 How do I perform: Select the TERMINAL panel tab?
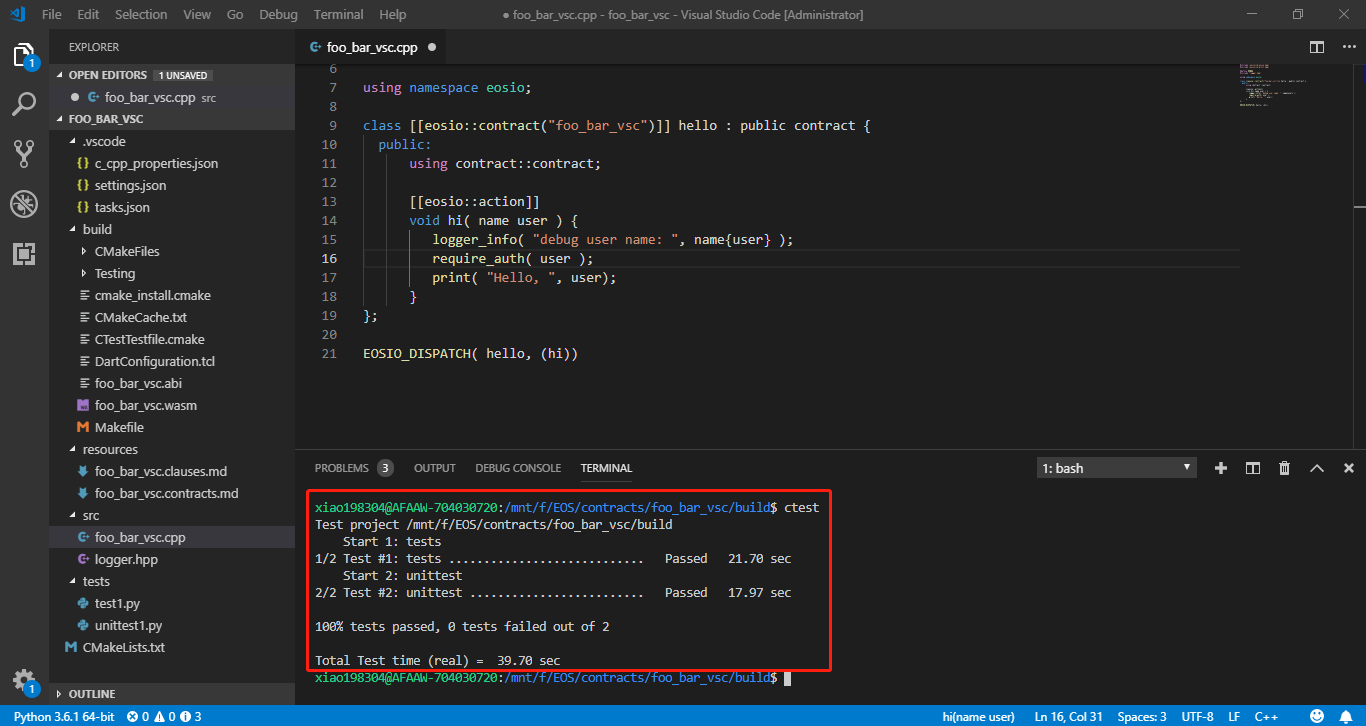pos(606,468)
